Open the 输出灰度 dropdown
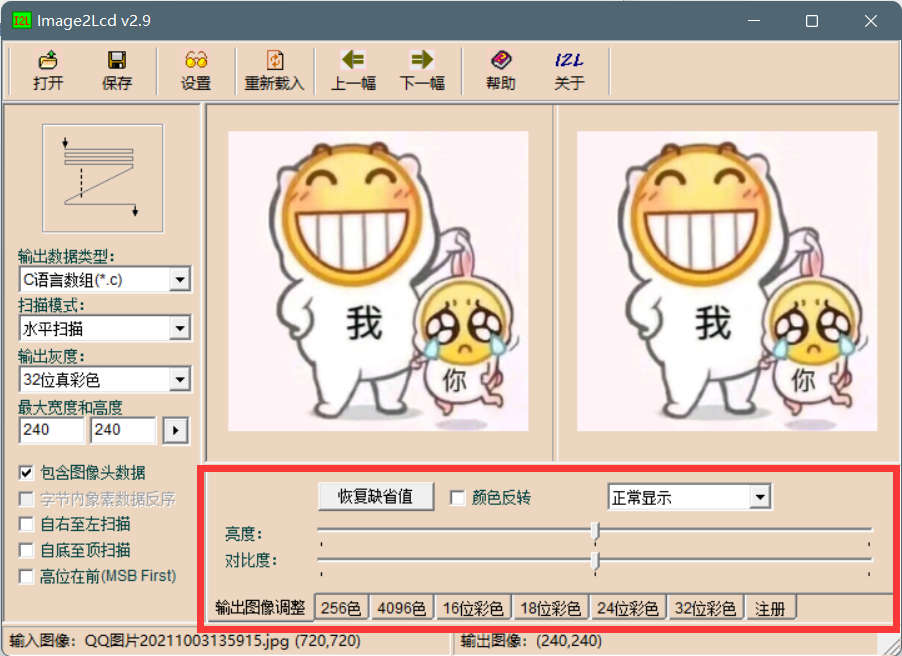This screenshot has width=902, height=656. (180, 380)
